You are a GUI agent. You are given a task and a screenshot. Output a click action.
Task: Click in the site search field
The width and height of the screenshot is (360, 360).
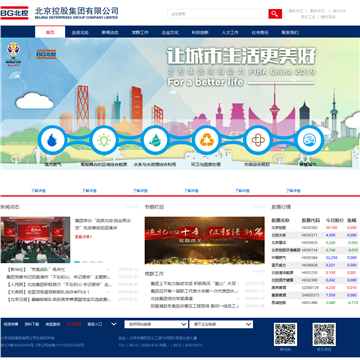[x=218, y=14]
